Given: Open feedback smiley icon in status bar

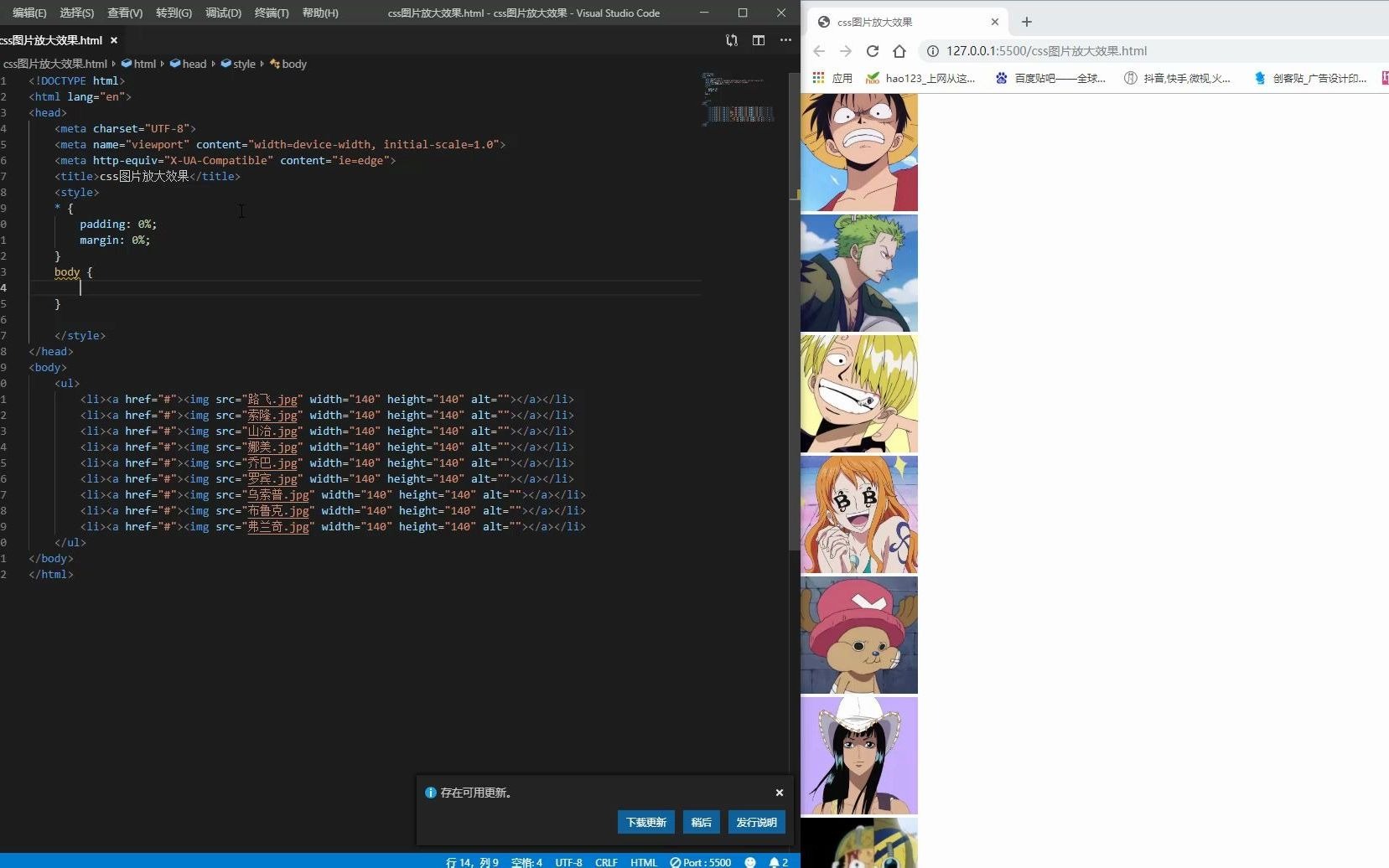Looking at the screenshot, I should [x=749, y=861].
